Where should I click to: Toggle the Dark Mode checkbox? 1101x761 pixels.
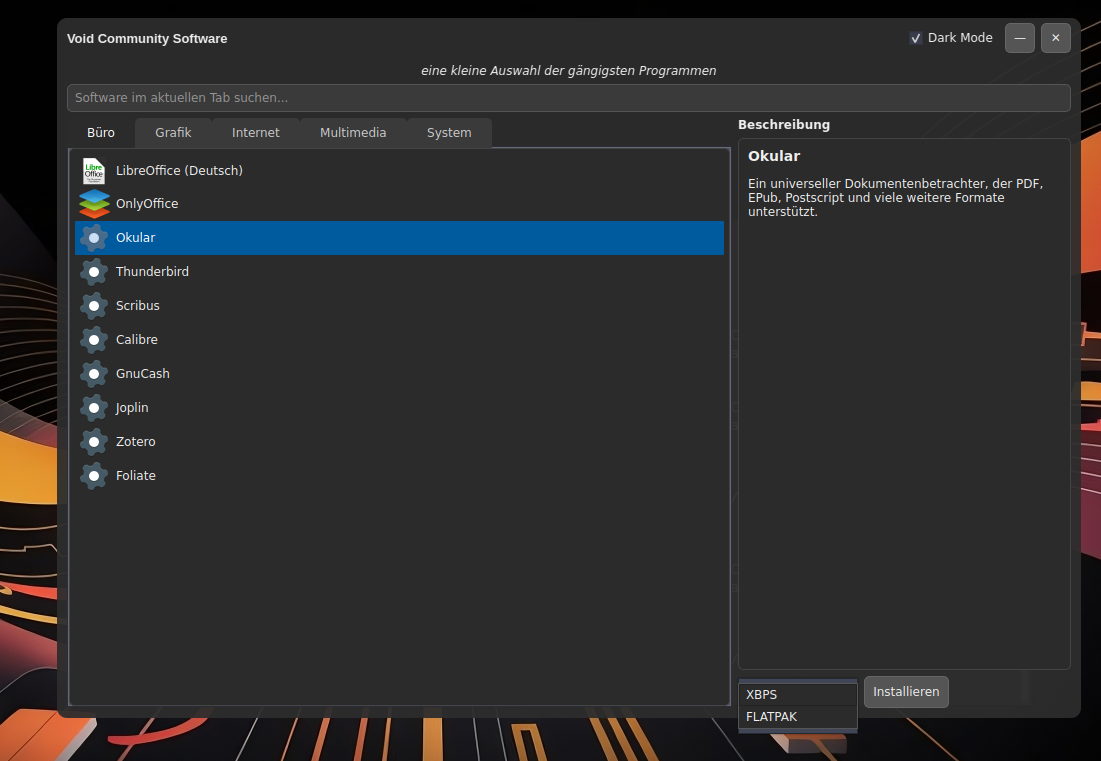click(915, 38)
